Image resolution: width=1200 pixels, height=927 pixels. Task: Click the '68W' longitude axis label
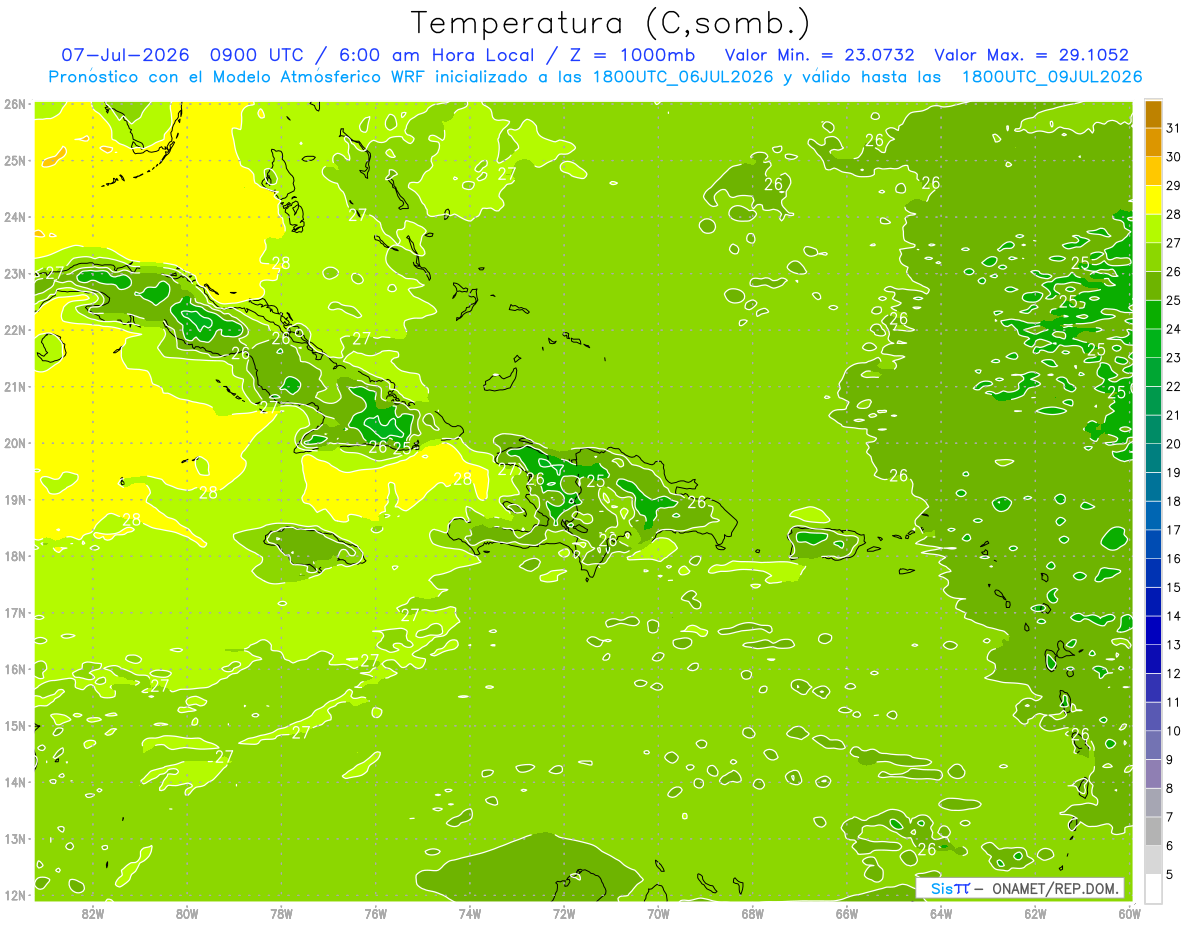pos(752,913)
